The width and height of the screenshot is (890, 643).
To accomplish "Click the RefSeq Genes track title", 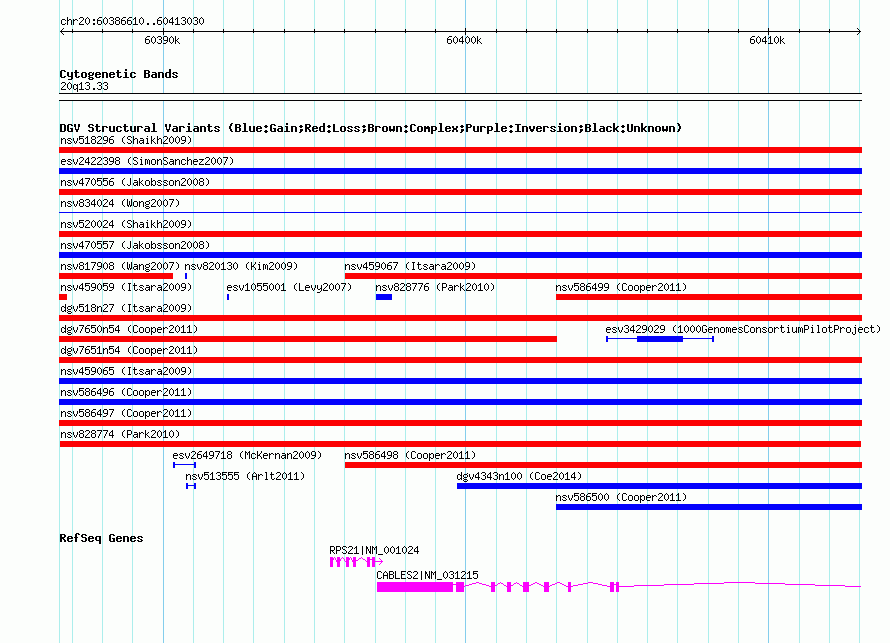I will [101, 538].
